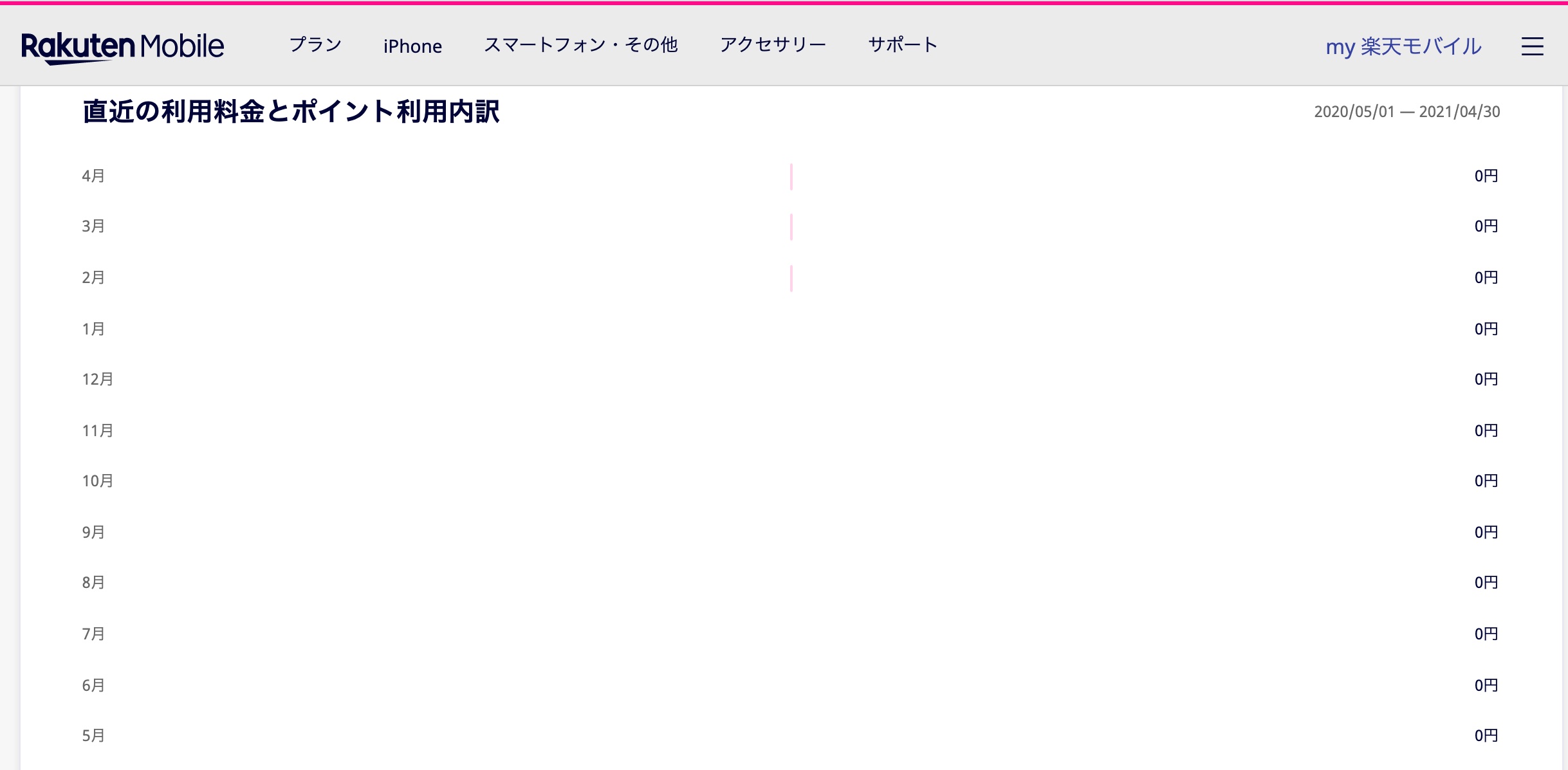Click the Rakuten Mobile logo
Image resolution: width=1568 pixels, height=770 pixels.
click(122, 46)
